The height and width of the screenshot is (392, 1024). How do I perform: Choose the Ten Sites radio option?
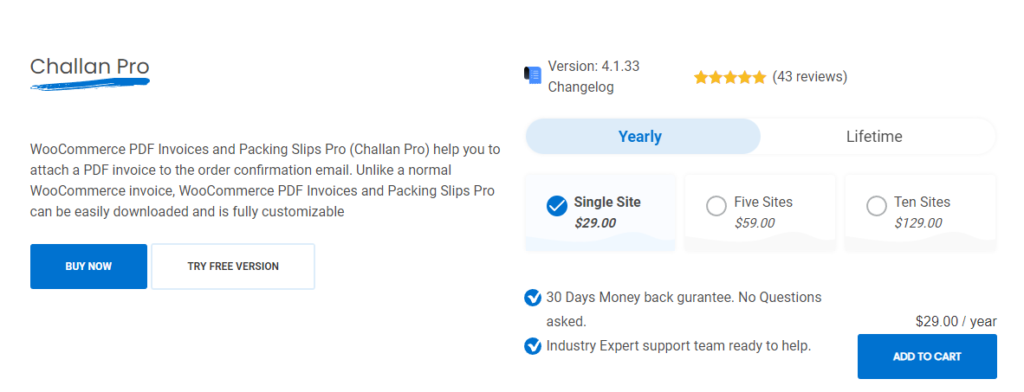tap(876, 206)
